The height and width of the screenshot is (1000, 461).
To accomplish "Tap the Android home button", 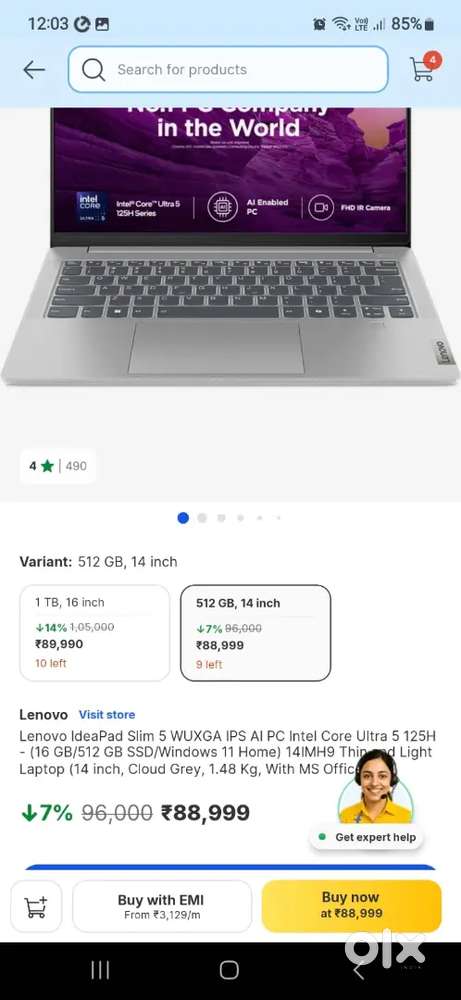I will [229, 970].
